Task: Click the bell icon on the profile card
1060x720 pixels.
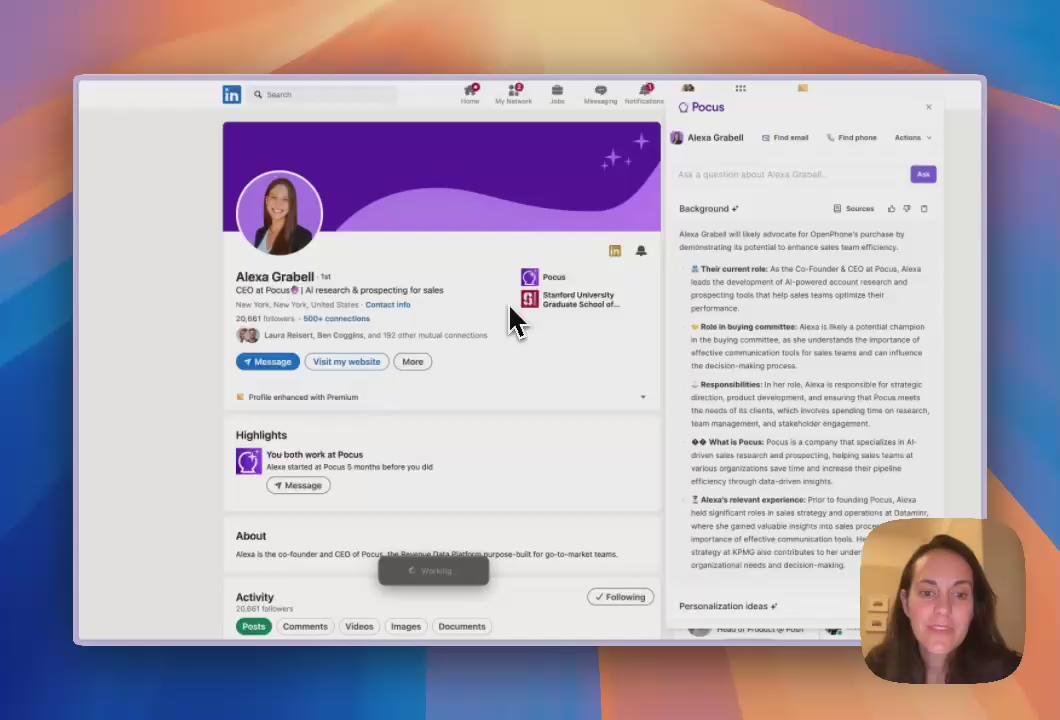Action: pos(641,251)
